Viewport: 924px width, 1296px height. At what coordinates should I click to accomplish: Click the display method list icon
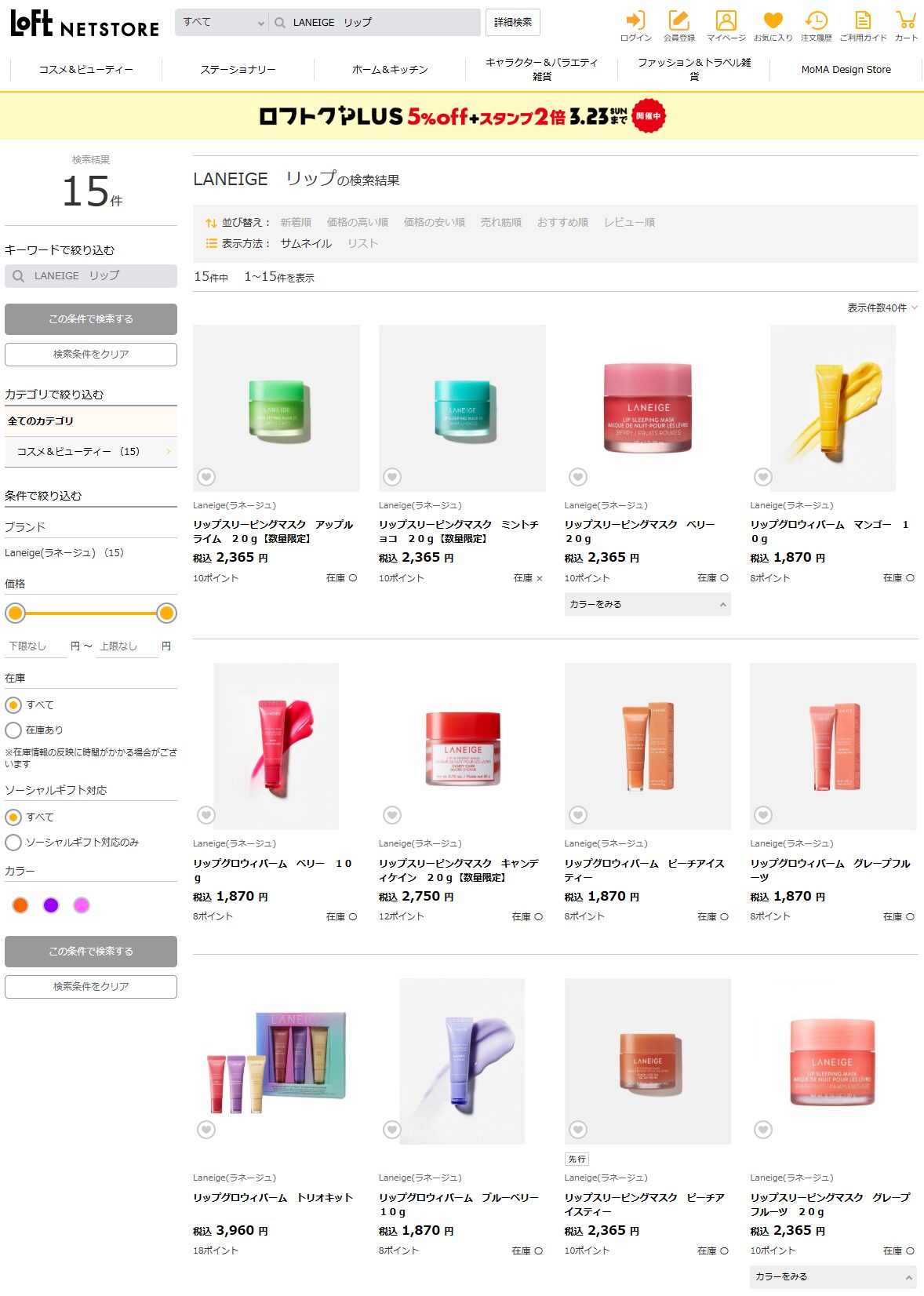click(211, 244)
